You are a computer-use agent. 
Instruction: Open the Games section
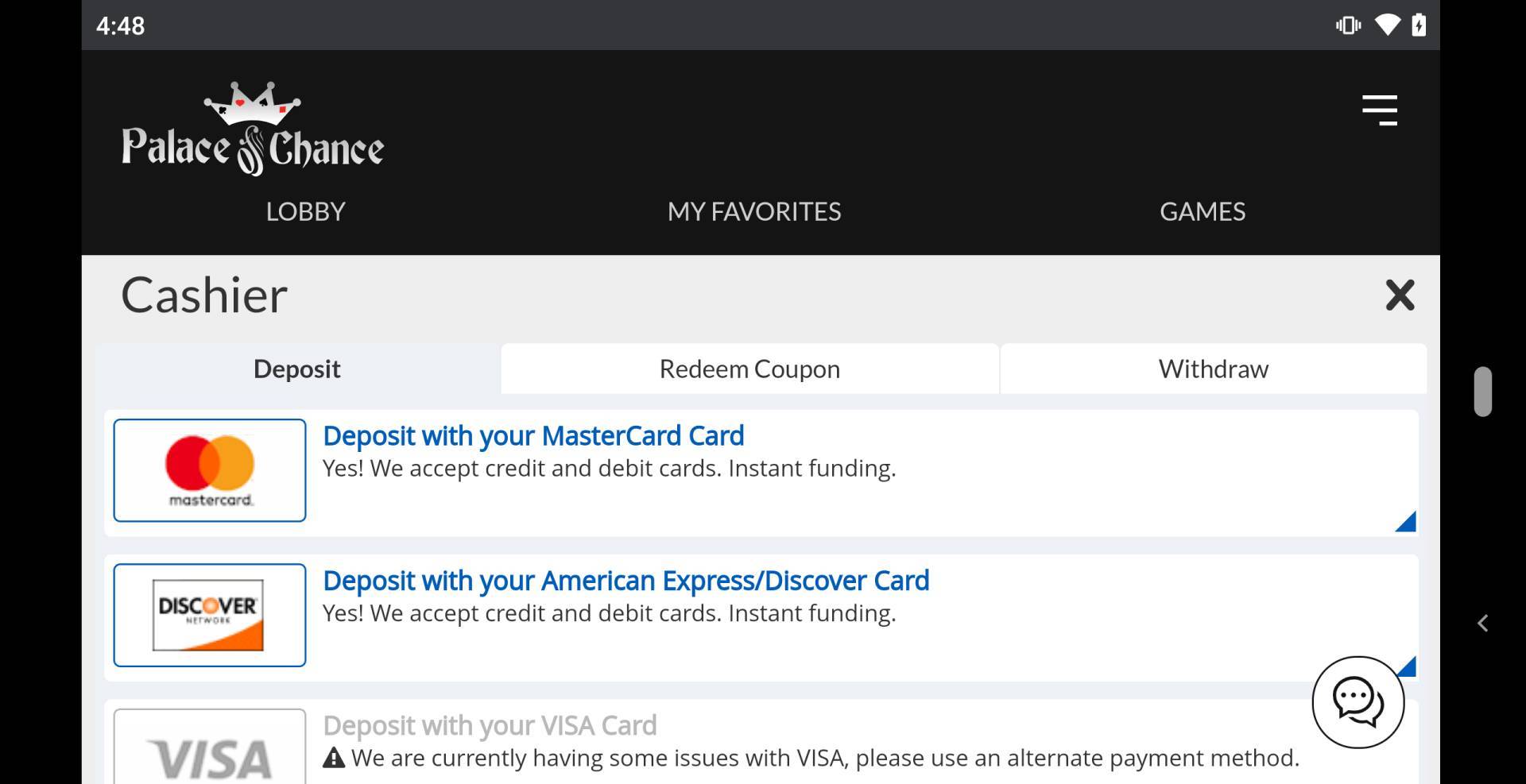(1202, 211)
